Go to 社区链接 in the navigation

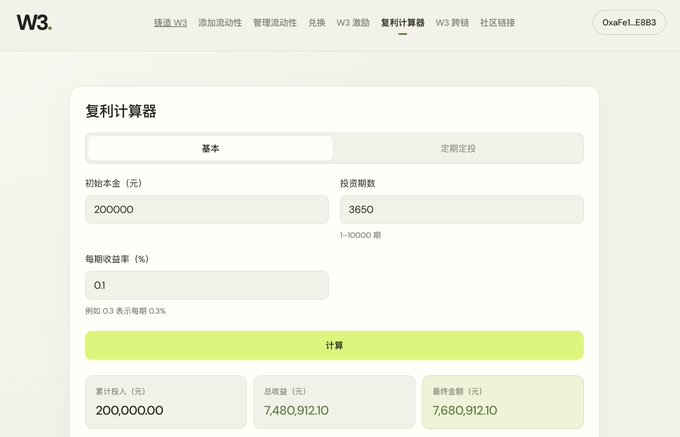pos(497,23)
